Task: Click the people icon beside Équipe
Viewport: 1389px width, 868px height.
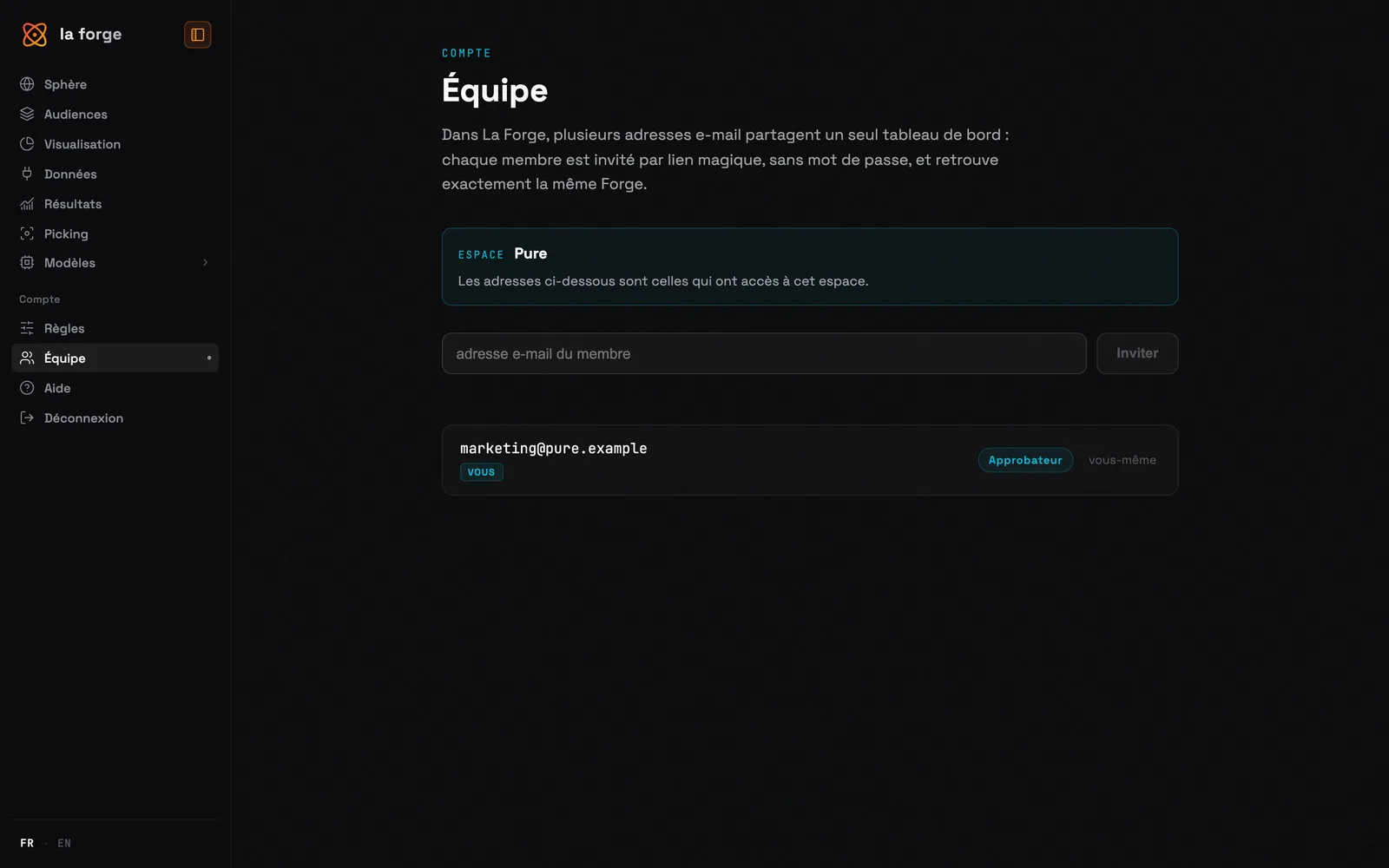Action: (x=27, y=358)
